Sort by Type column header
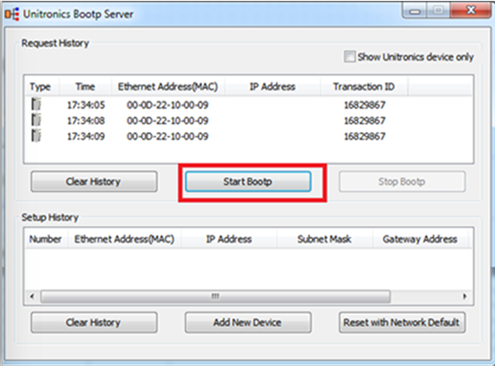The height and width of the screenshot is (366, 495). pos(42,87)
